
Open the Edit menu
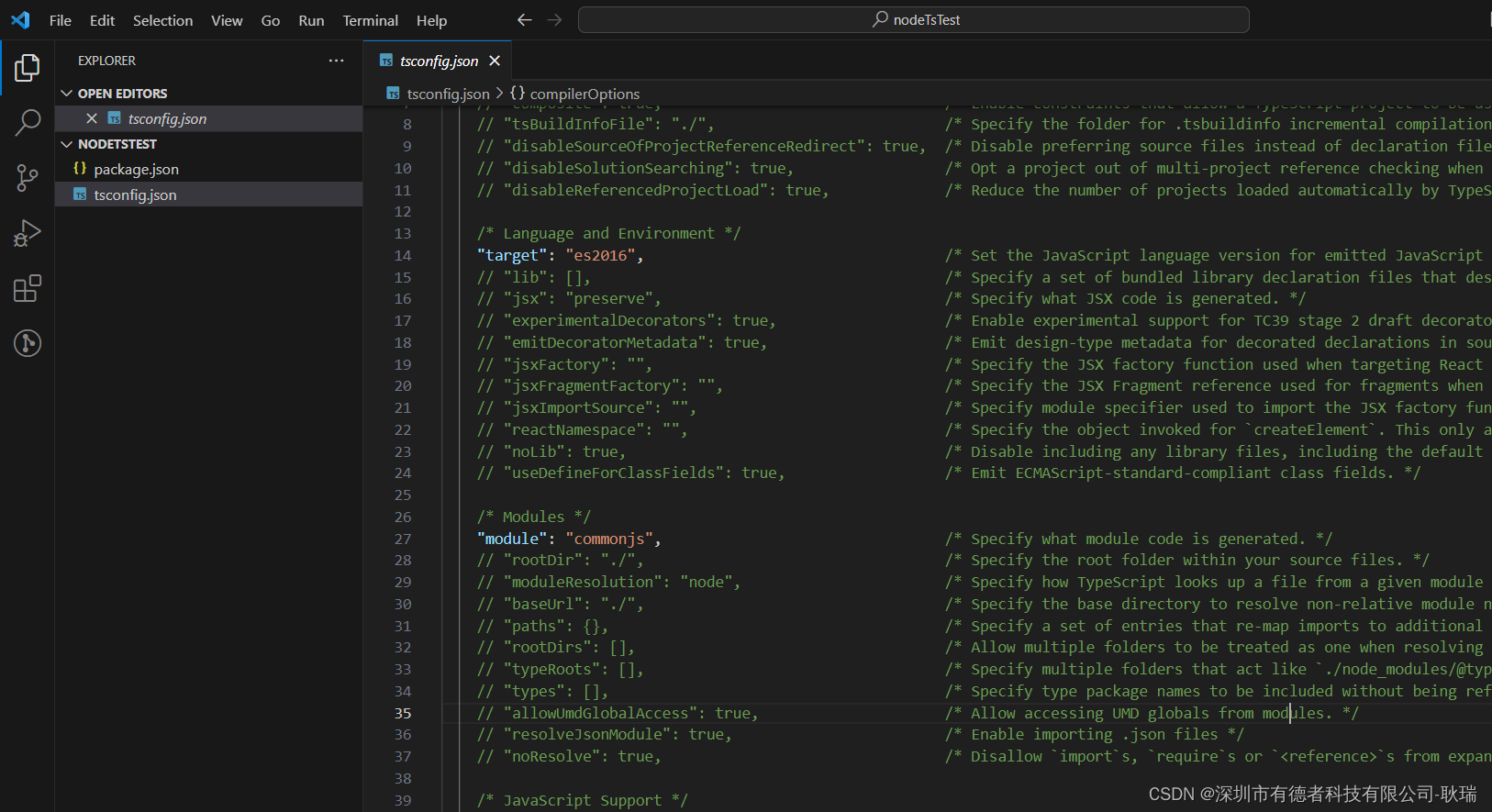click(102, 20)
